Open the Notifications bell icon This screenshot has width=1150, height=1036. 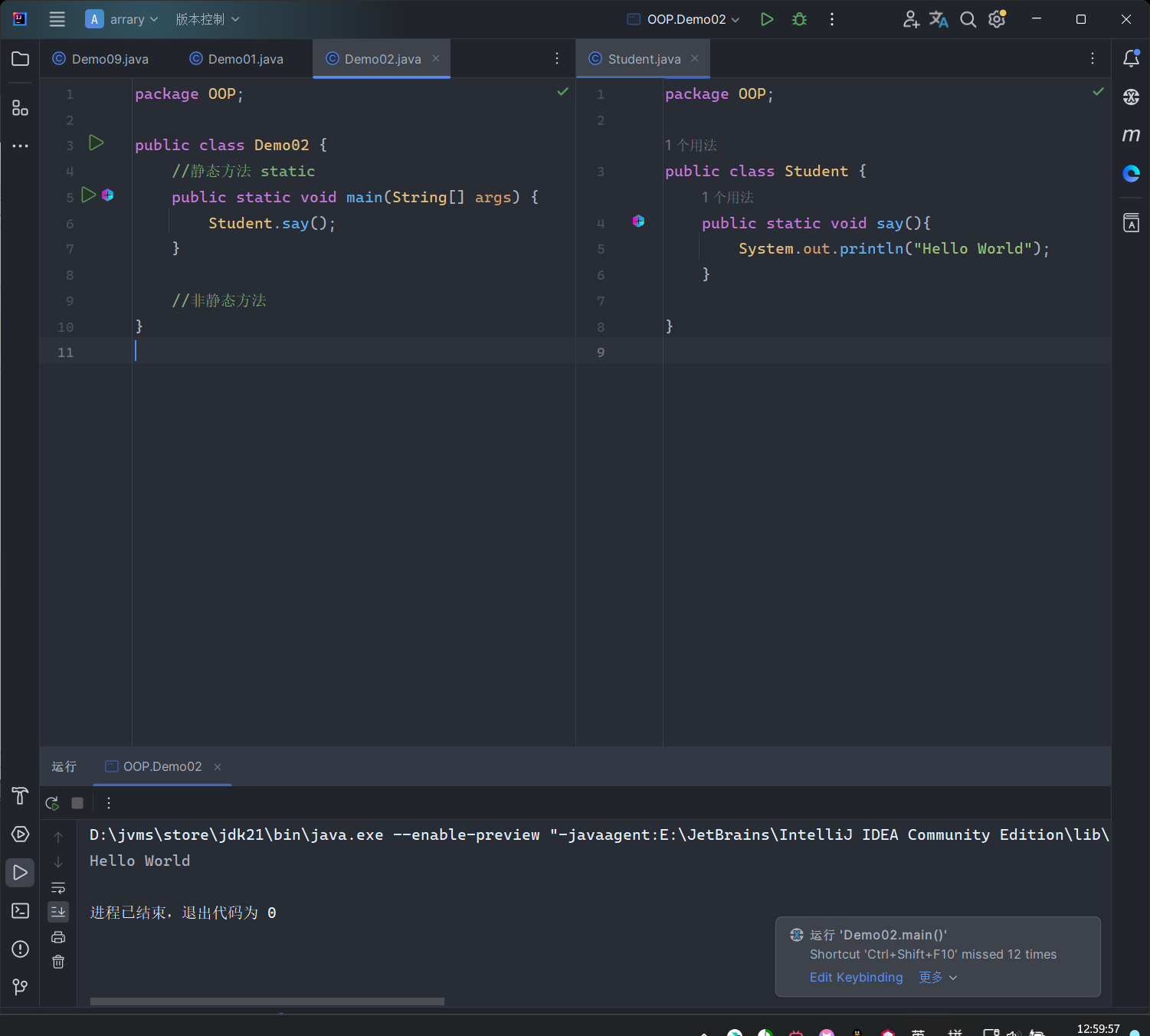(1131, 59)
